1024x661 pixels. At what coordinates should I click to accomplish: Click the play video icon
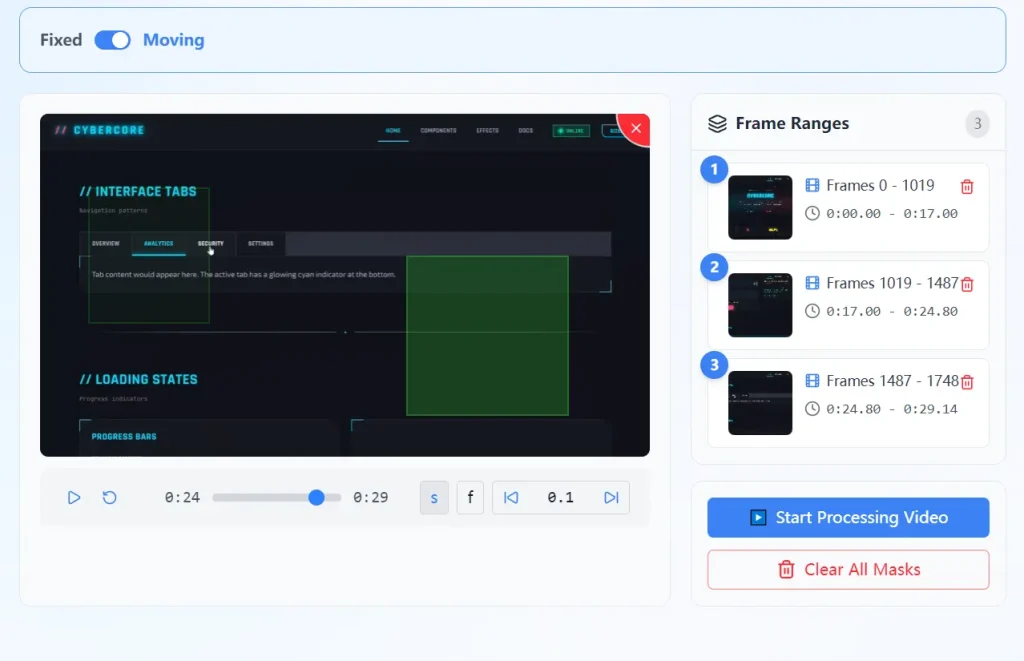point(74,497)
